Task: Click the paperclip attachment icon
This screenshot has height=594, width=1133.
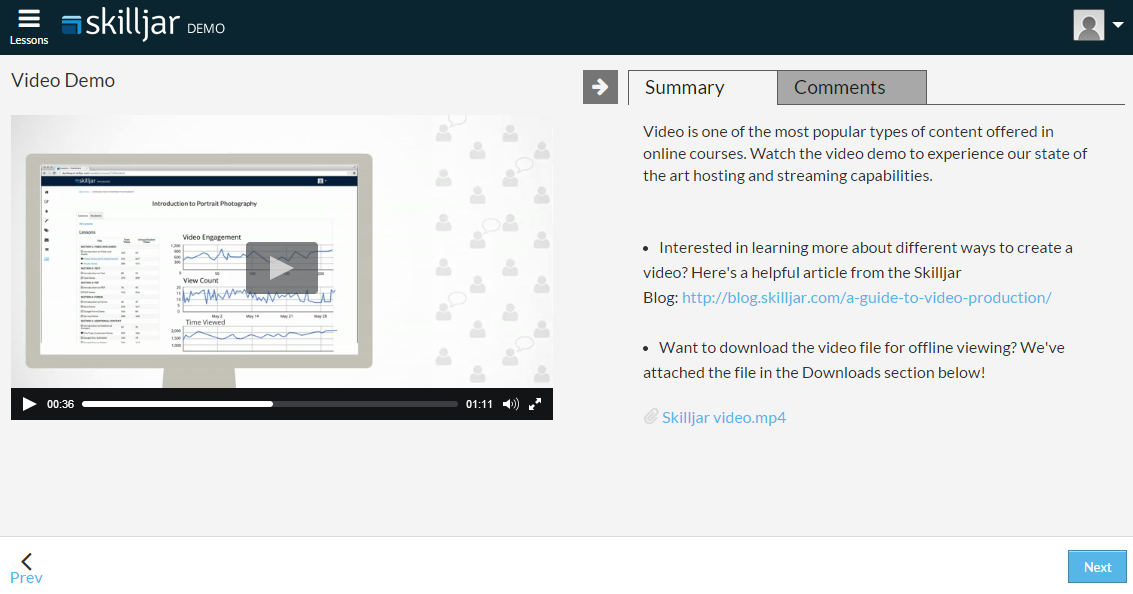Action: [x=650, y=417]
